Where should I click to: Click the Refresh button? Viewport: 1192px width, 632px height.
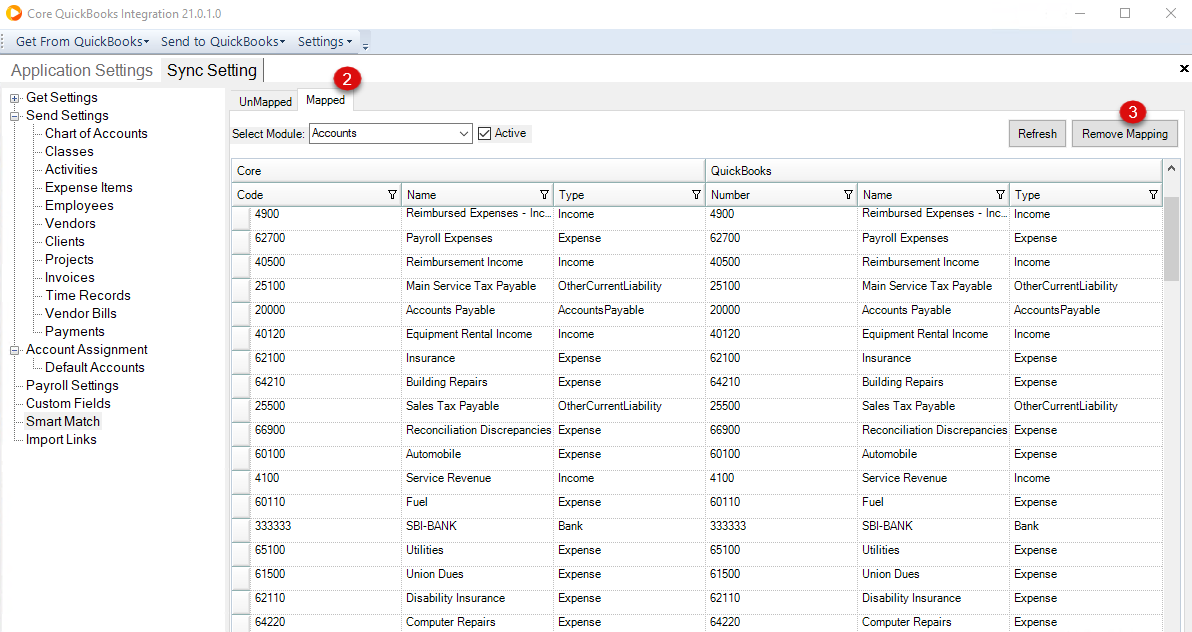pos(1037,134)
